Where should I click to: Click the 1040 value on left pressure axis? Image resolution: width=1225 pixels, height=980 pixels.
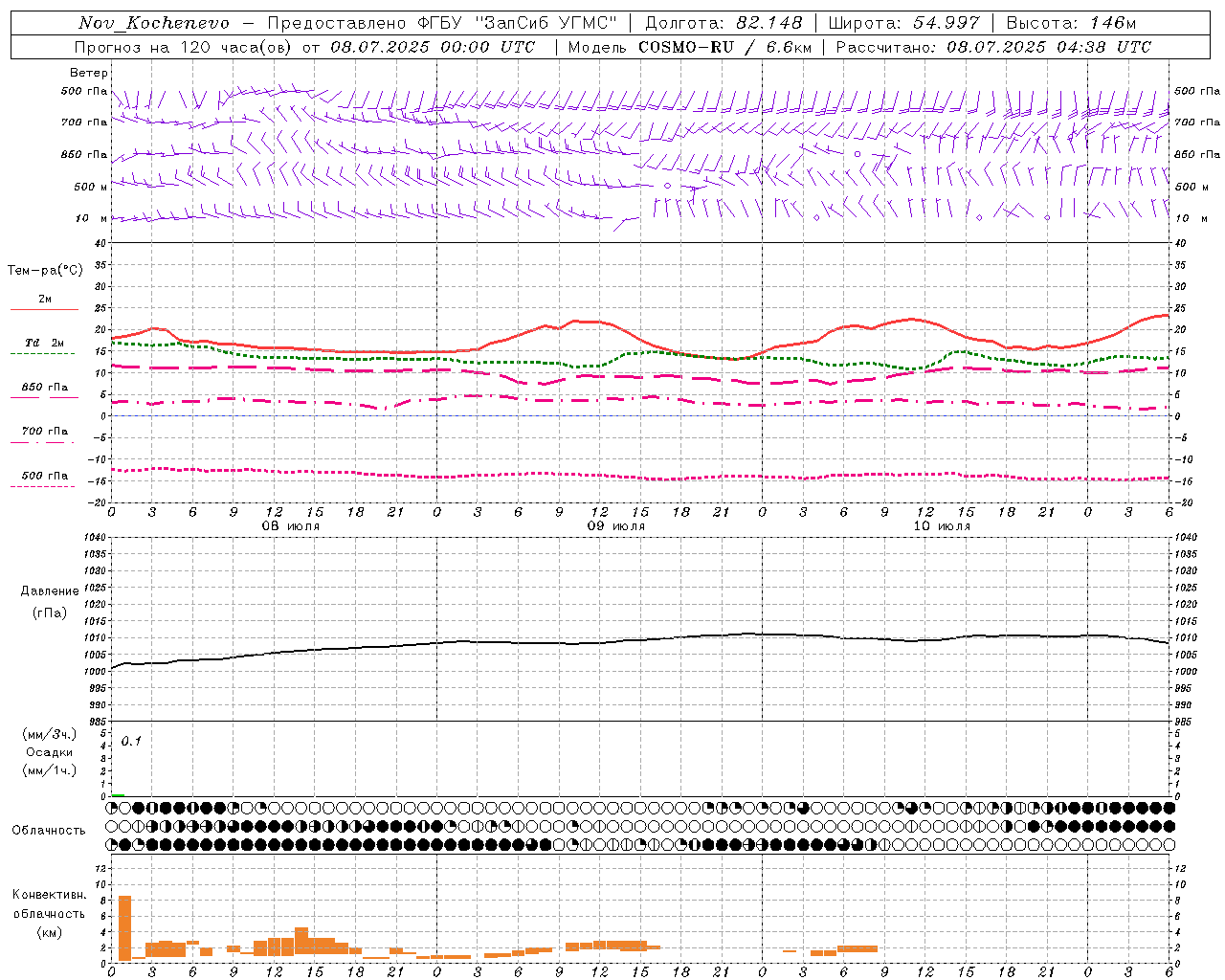click(94, 538)
